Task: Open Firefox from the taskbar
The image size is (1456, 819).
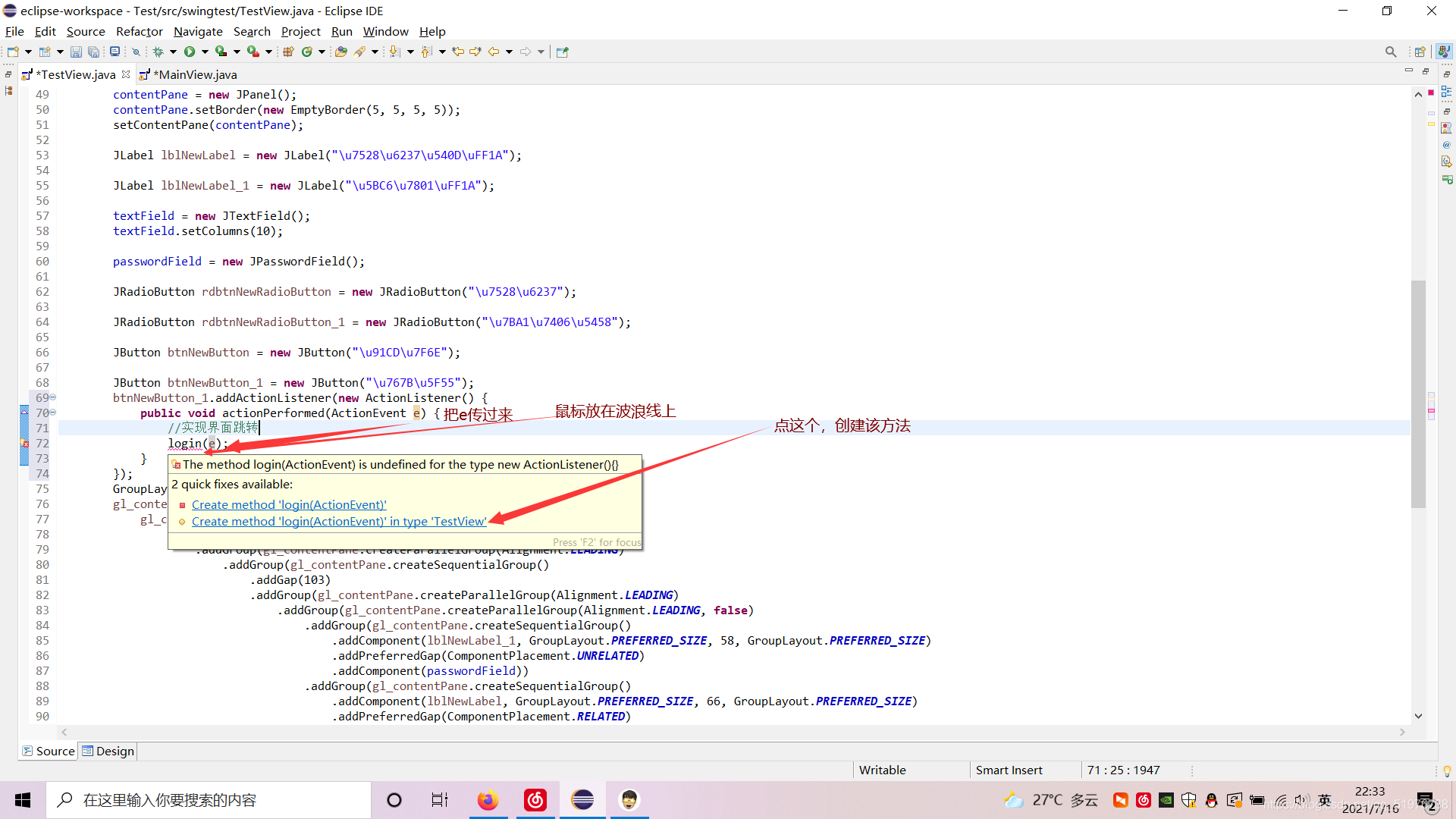Action: 488,799
